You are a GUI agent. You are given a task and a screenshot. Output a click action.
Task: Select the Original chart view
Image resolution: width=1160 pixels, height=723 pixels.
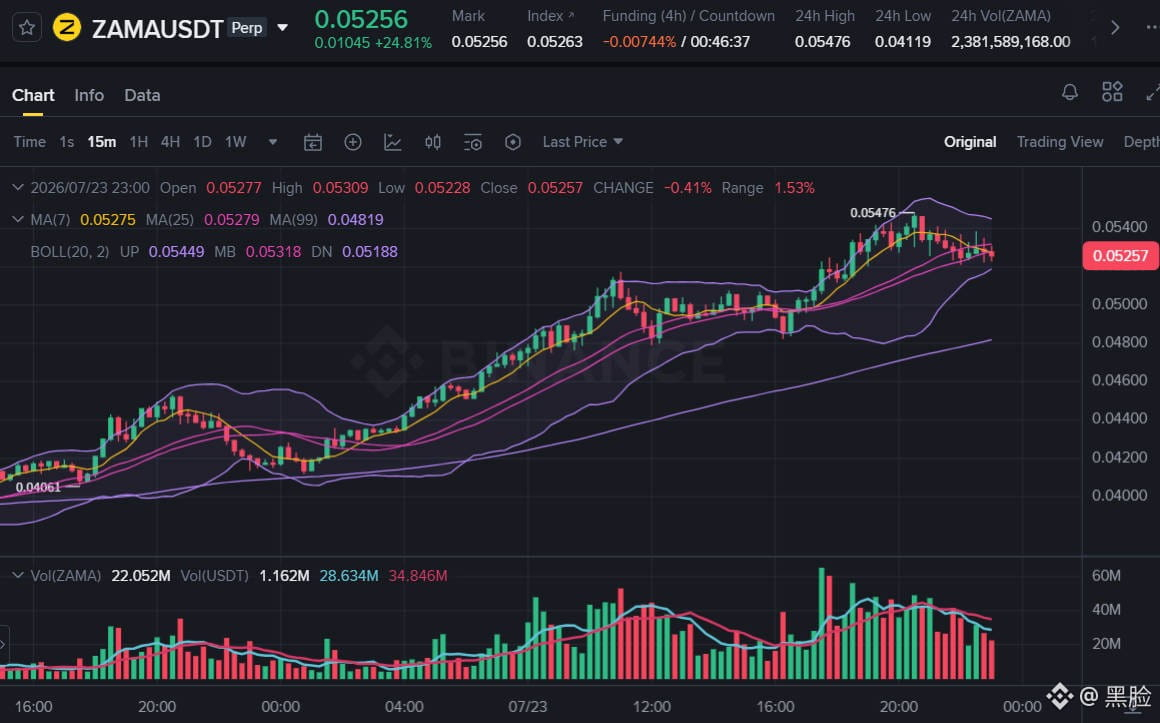point(970,141)
